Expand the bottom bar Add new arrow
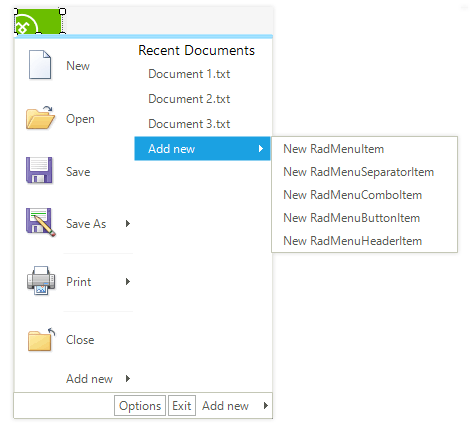Viewport: 470px width, 435px height. [x=266, y=406]
